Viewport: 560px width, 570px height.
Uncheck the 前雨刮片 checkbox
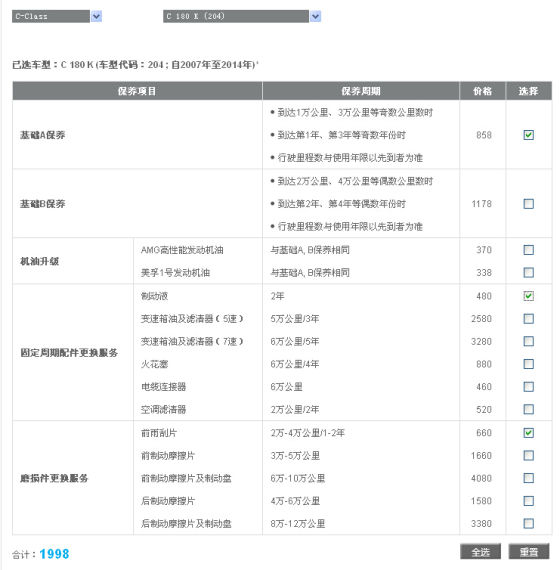[x=528, y=433]
